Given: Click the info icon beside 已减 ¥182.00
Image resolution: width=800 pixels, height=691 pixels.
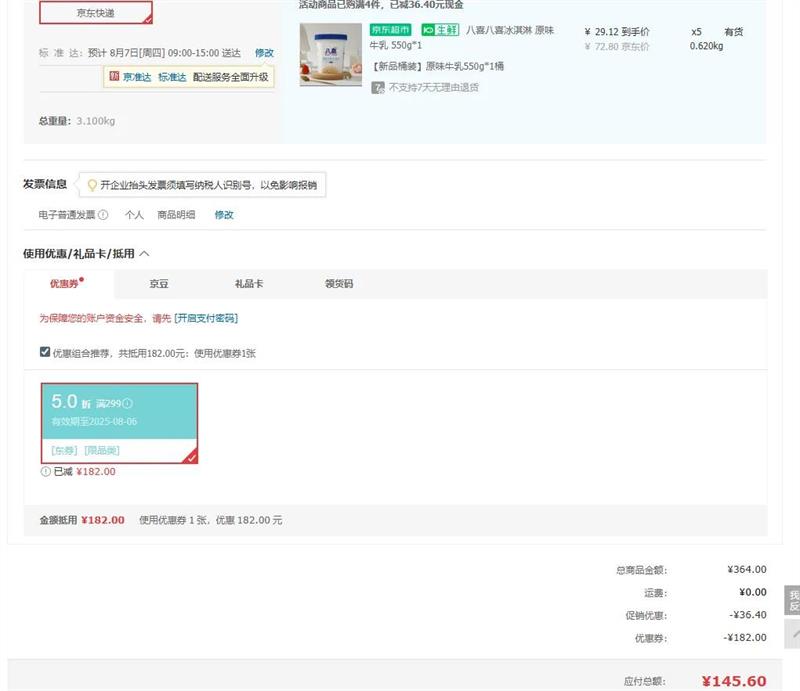Looking at the screenshot, I should click(45, 472).
